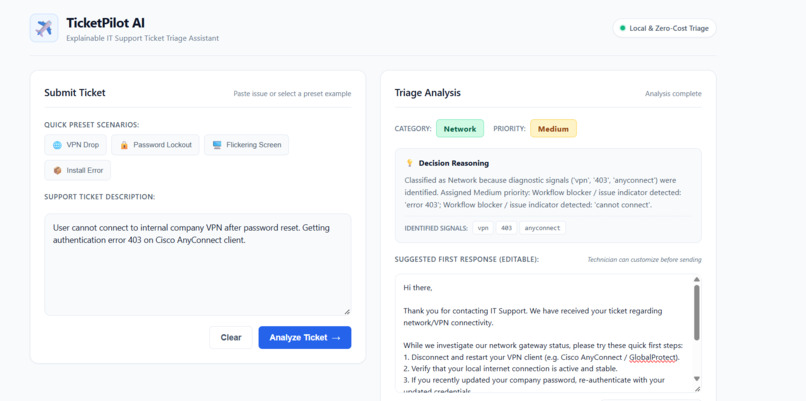
Task: Click the 'IDENTIFIED SIGNALS:' label
Action: [x=436, y=228]
